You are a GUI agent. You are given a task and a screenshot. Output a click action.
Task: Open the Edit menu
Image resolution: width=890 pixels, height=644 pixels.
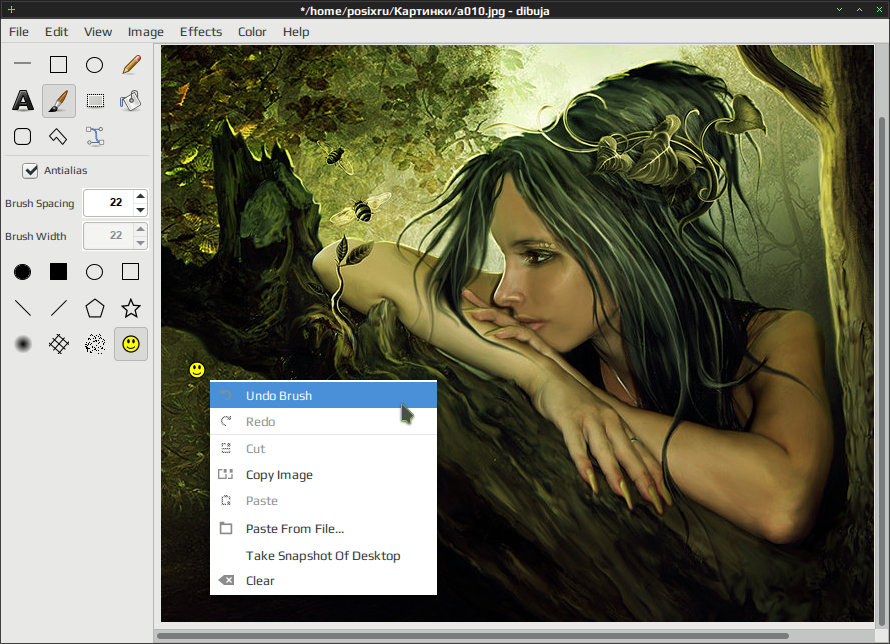56,32
